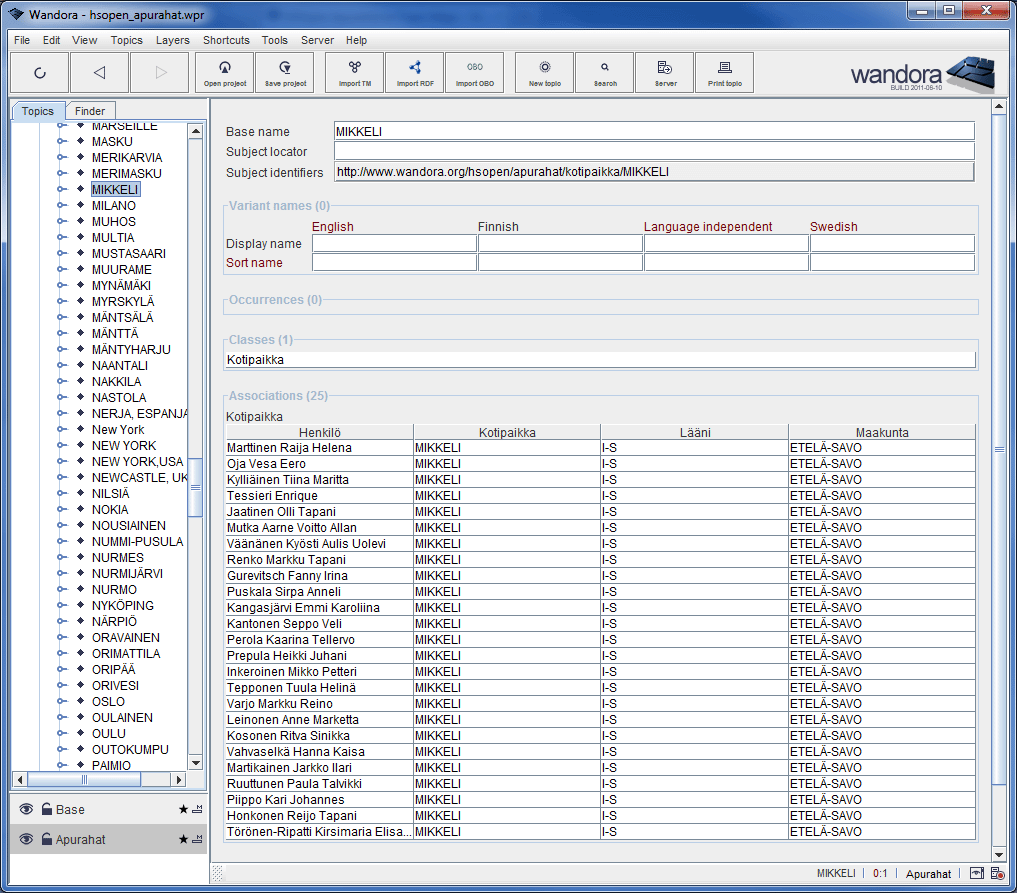The width and height of the screenshot is (1017, 893).
Task: Click the subject identifier URL field
Action: [x=654, y=171]
